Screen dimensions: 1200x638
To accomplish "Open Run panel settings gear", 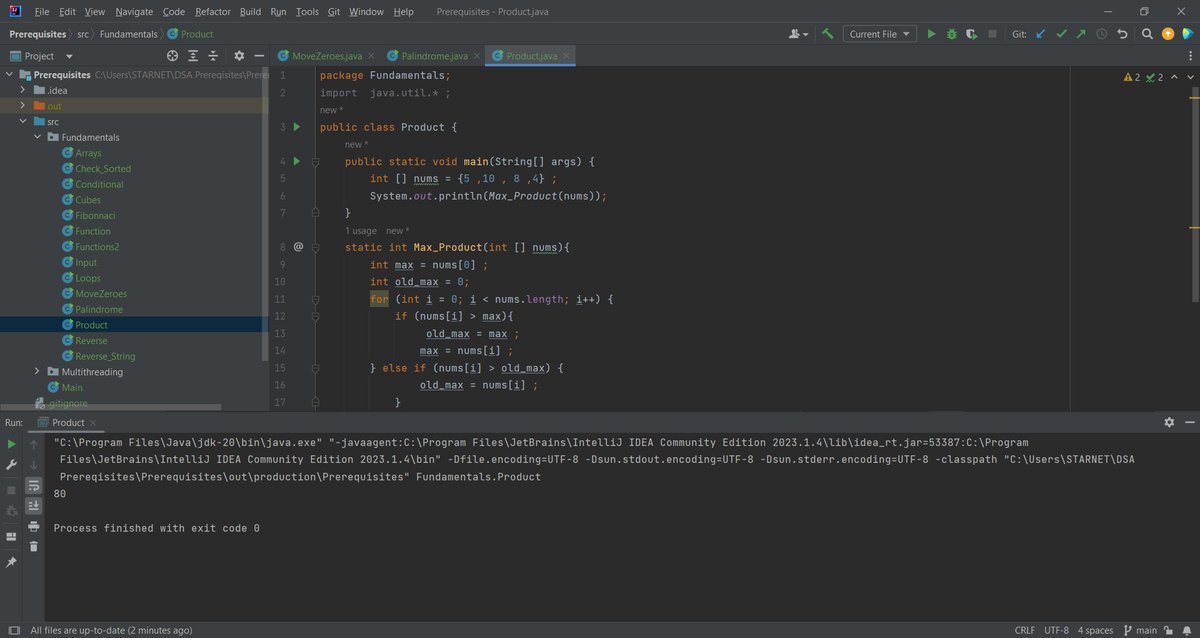I will click(x=1169, y=423).
